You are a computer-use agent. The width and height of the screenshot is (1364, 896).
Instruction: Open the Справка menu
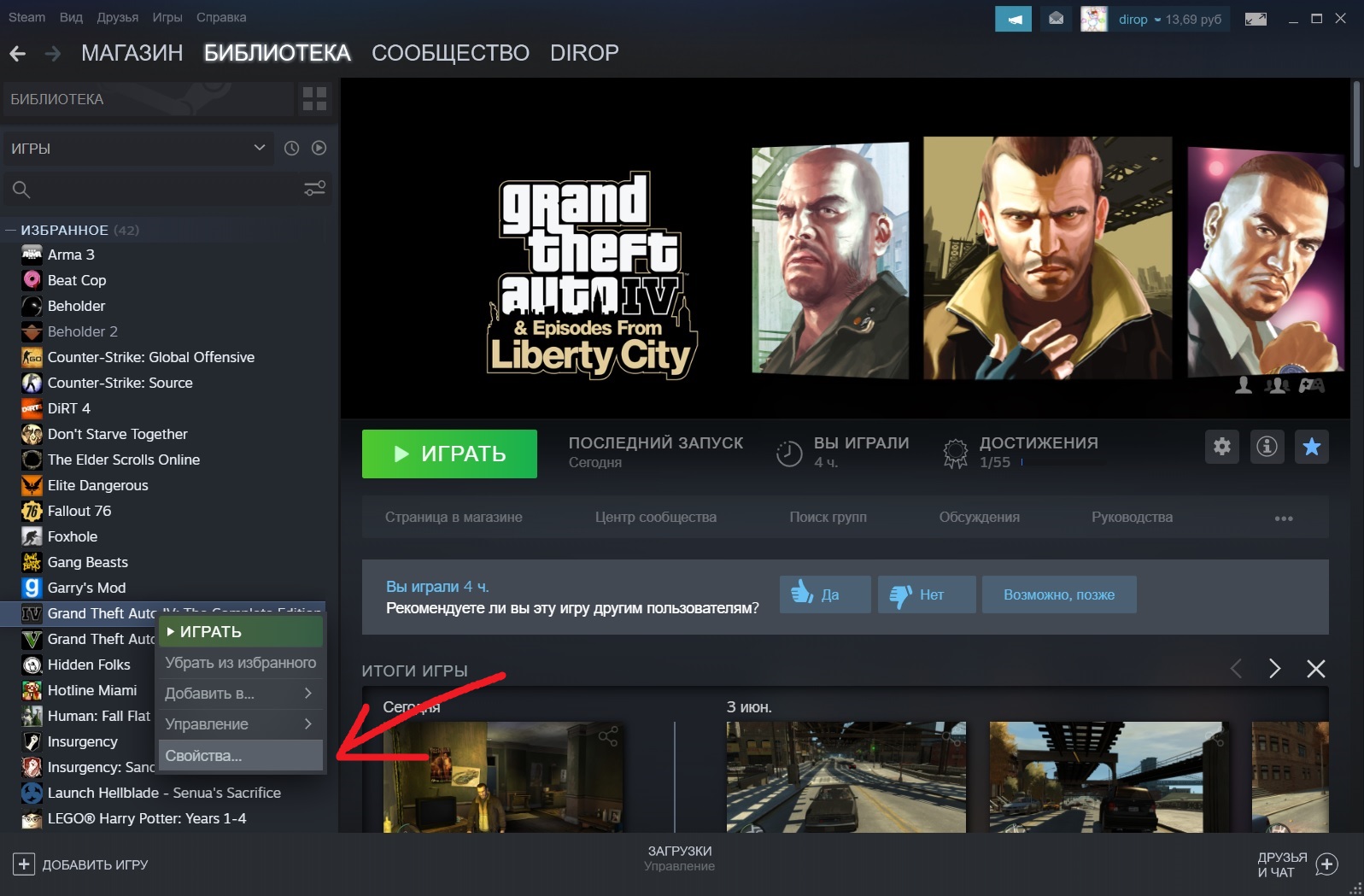[x=221, y=17]
